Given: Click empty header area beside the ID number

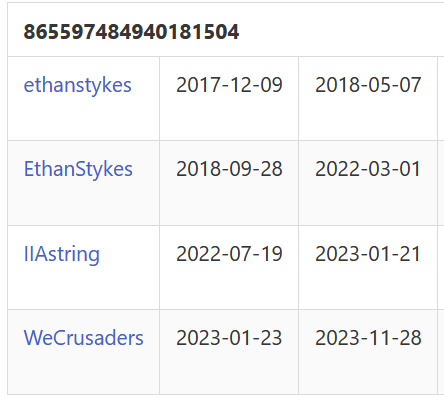Looking at the screenshot, I should pos(340,32).
